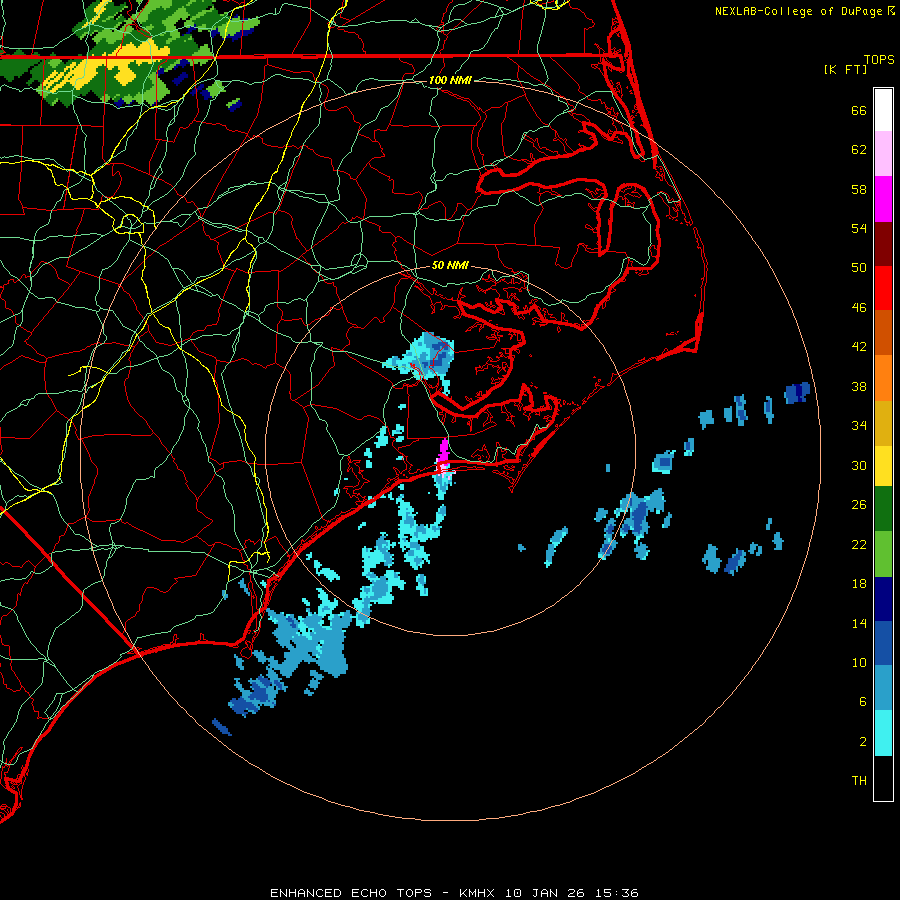Click the '34' legend value

pyautogui.click(x=859, y=426)
